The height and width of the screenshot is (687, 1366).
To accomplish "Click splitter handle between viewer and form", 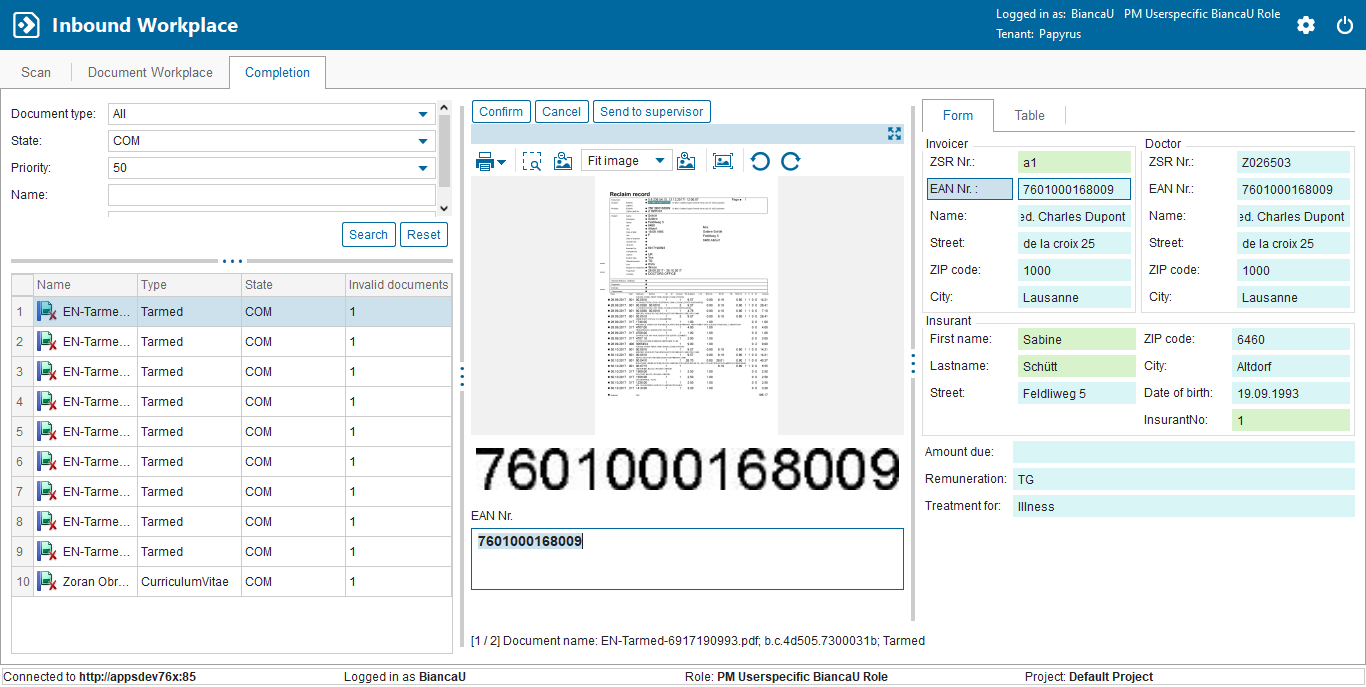I will coord(913,364).
